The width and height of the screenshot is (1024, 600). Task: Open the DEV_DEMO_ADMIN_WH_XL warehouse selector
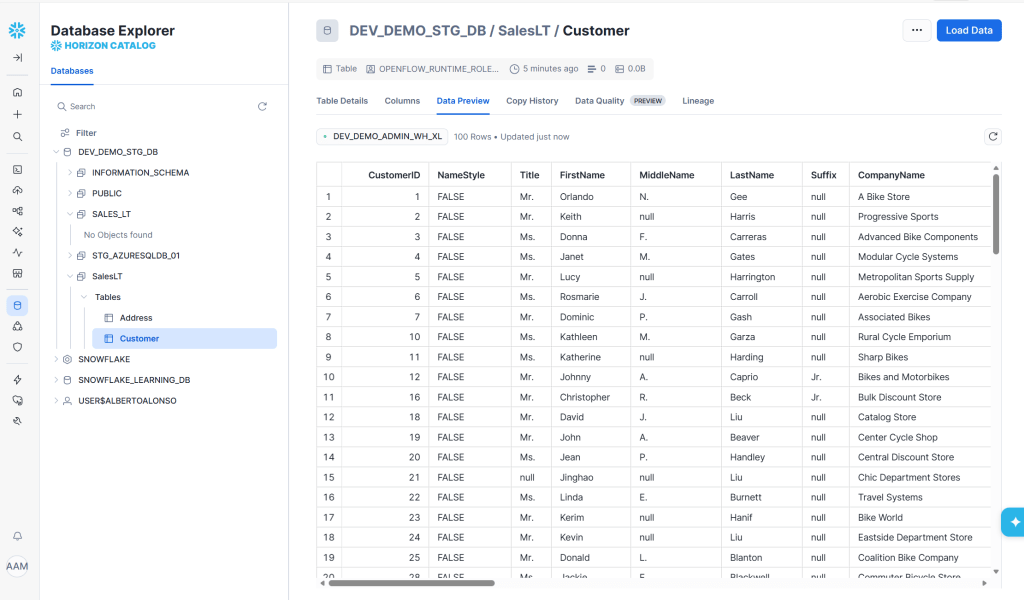[381, 136]
